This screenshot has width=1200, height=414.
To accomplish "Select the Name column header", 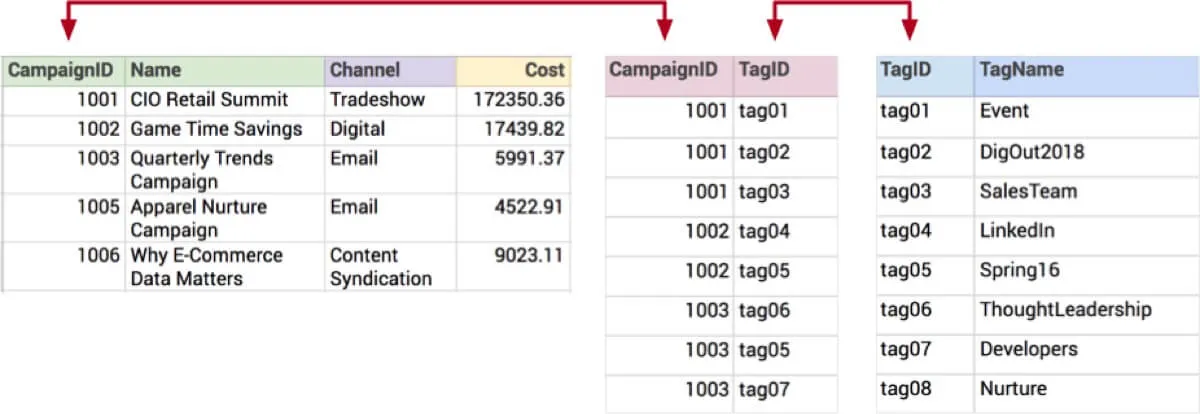I will tap(224, 70).
